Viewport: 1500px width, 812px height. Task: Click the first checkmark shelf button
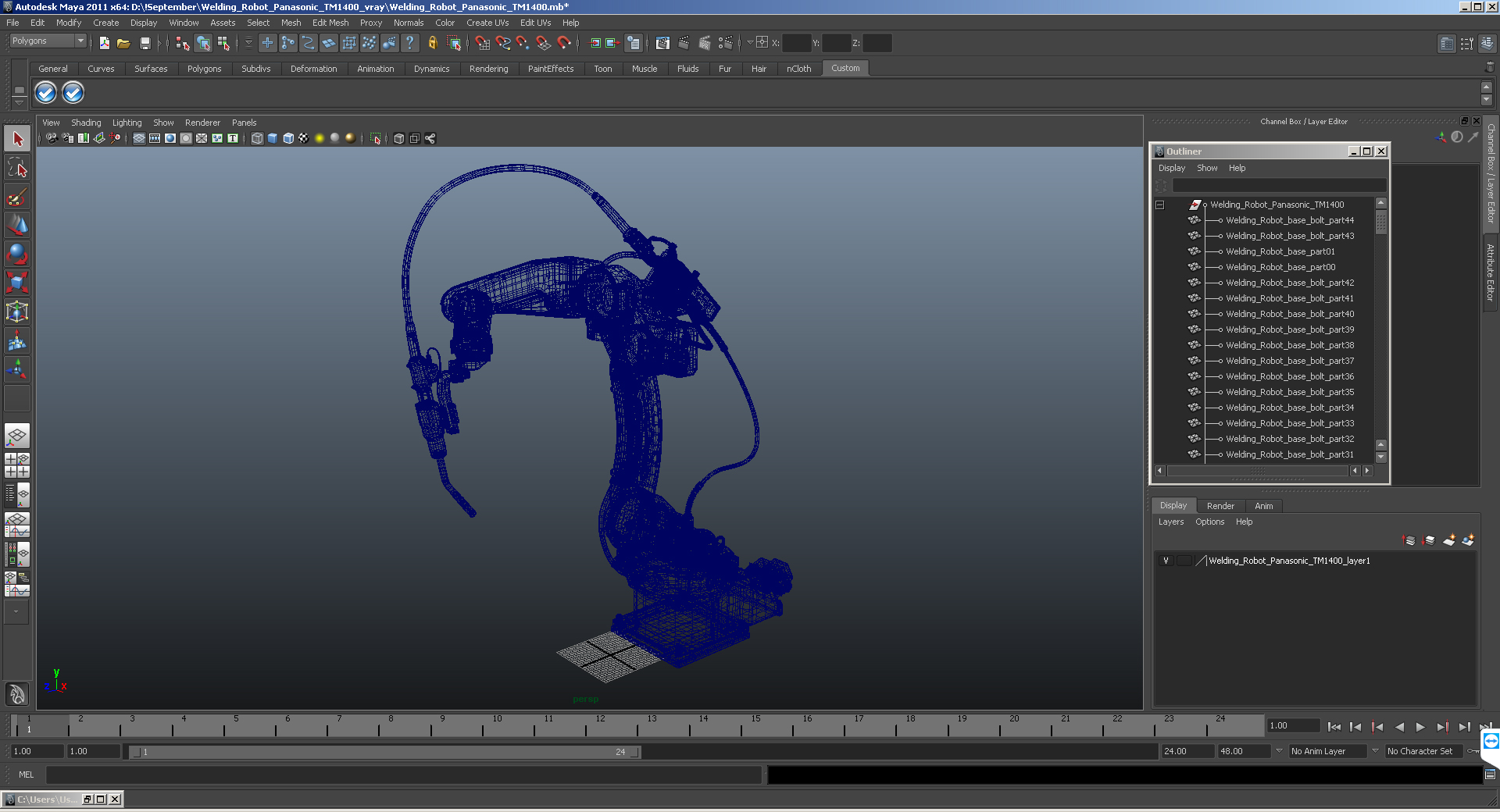(46, 93)
